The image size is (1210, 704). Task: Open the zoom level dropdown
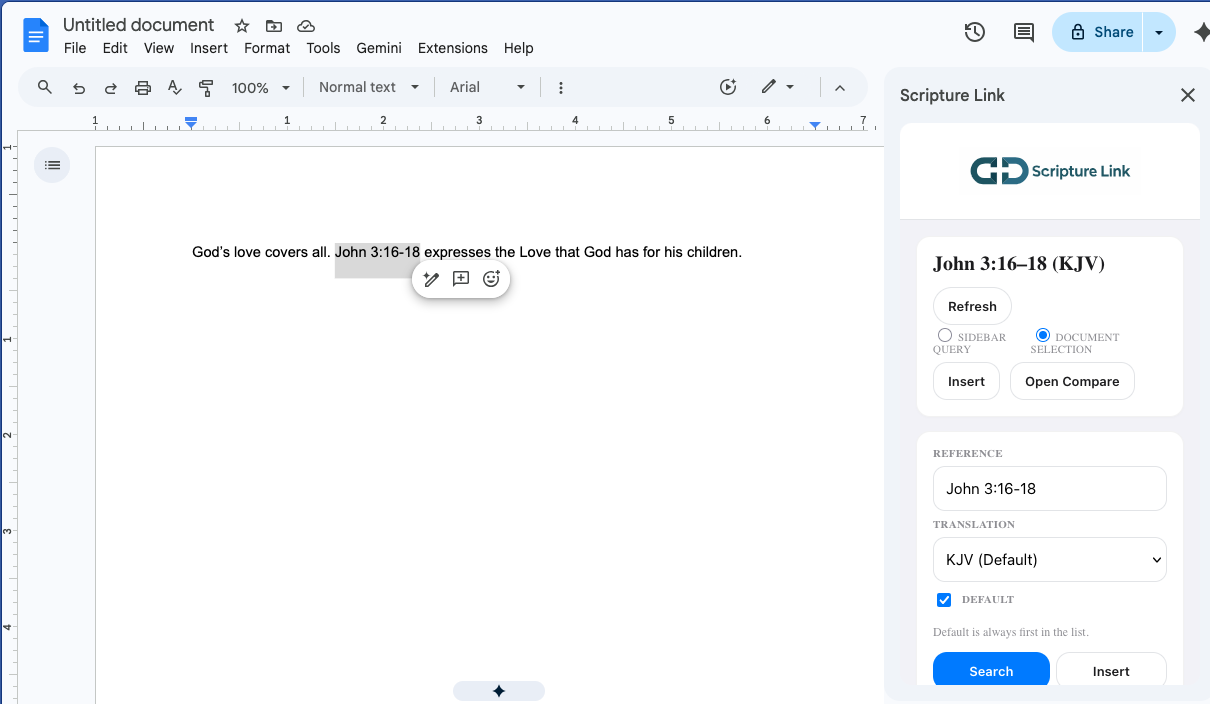[x=261, y=88]
